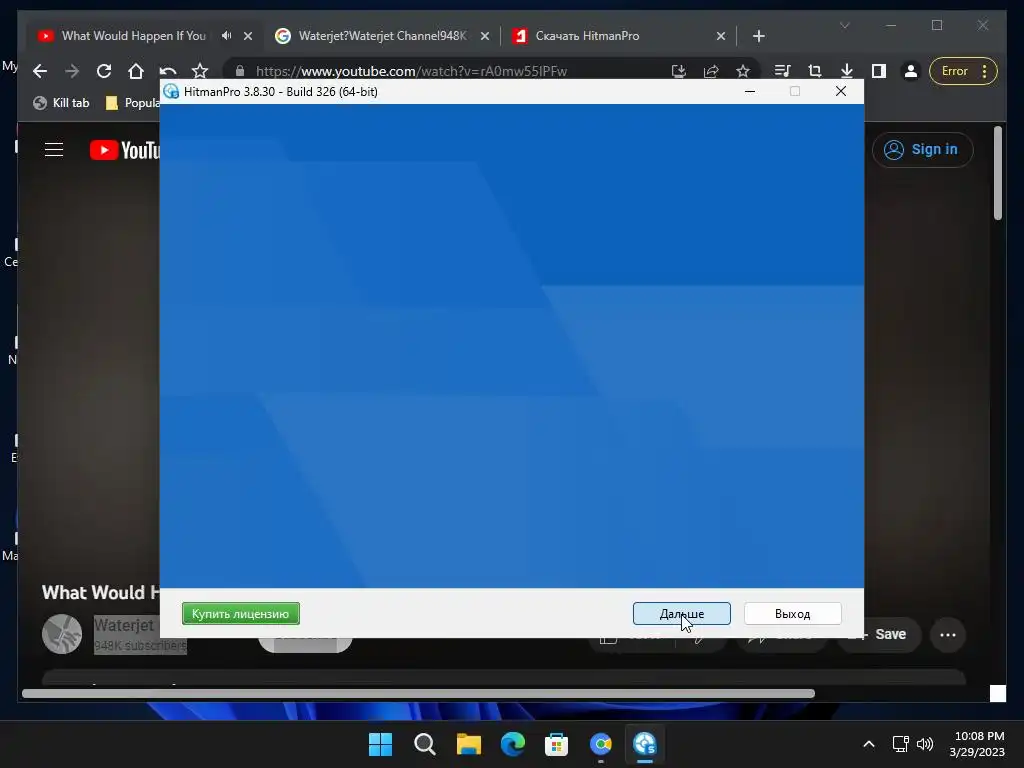1024x768 pixels.
Task: Click the green Купить лицензию button
Action: coord(240,613)
